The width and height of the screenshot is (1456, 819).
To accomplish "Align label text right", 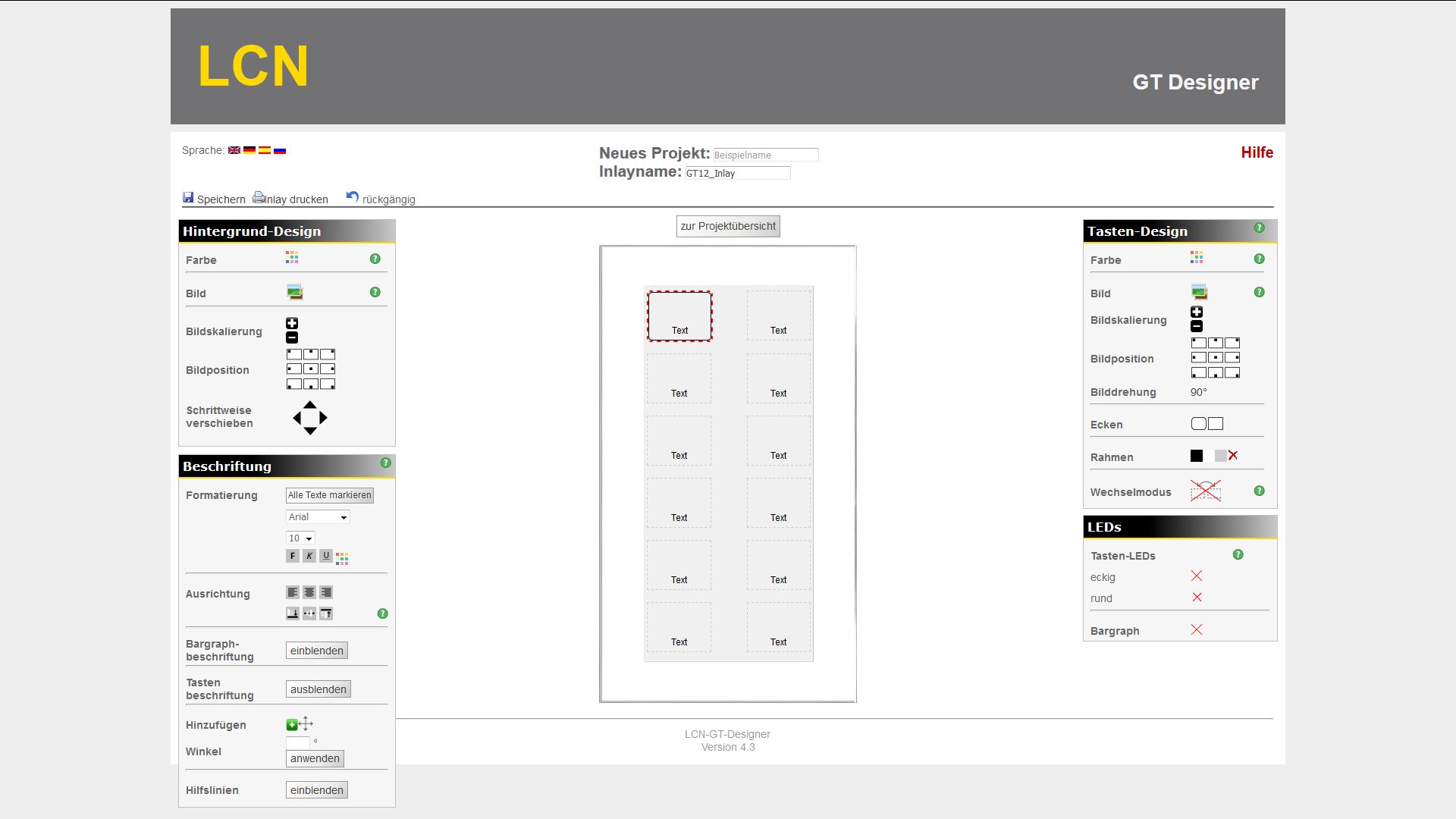I will [x=326, y=592].
